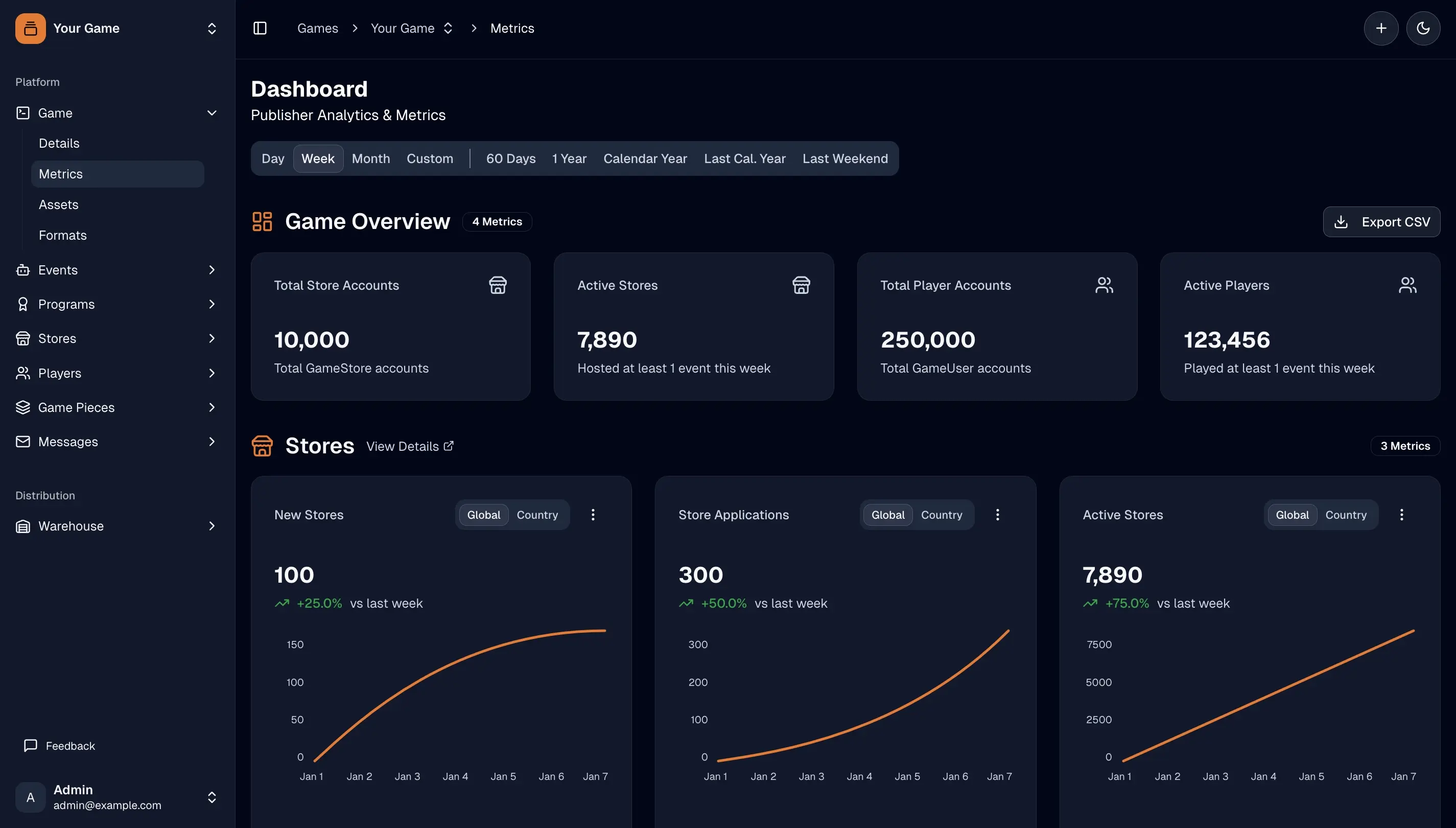Switch to 1 Year time range
Viewport: 1456px width, 828px height.
(x=569, y=158)
